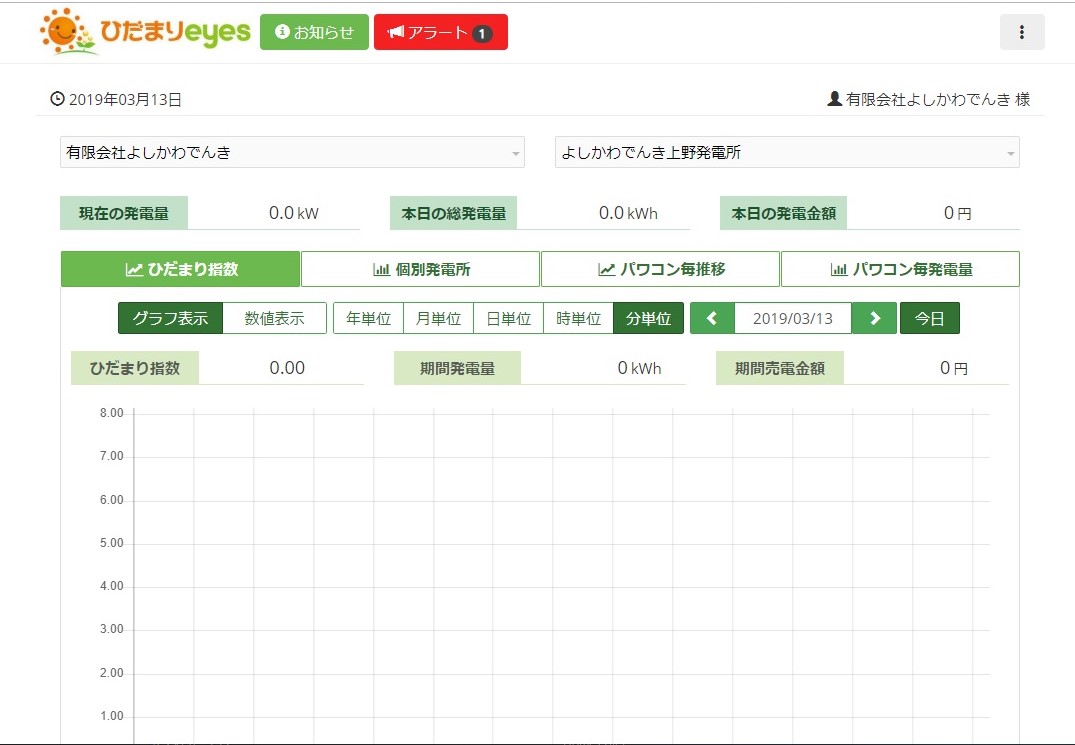Advance to next date with right arrow
Viewport: 1075px width, 745px height.
(x=875, y=318)
